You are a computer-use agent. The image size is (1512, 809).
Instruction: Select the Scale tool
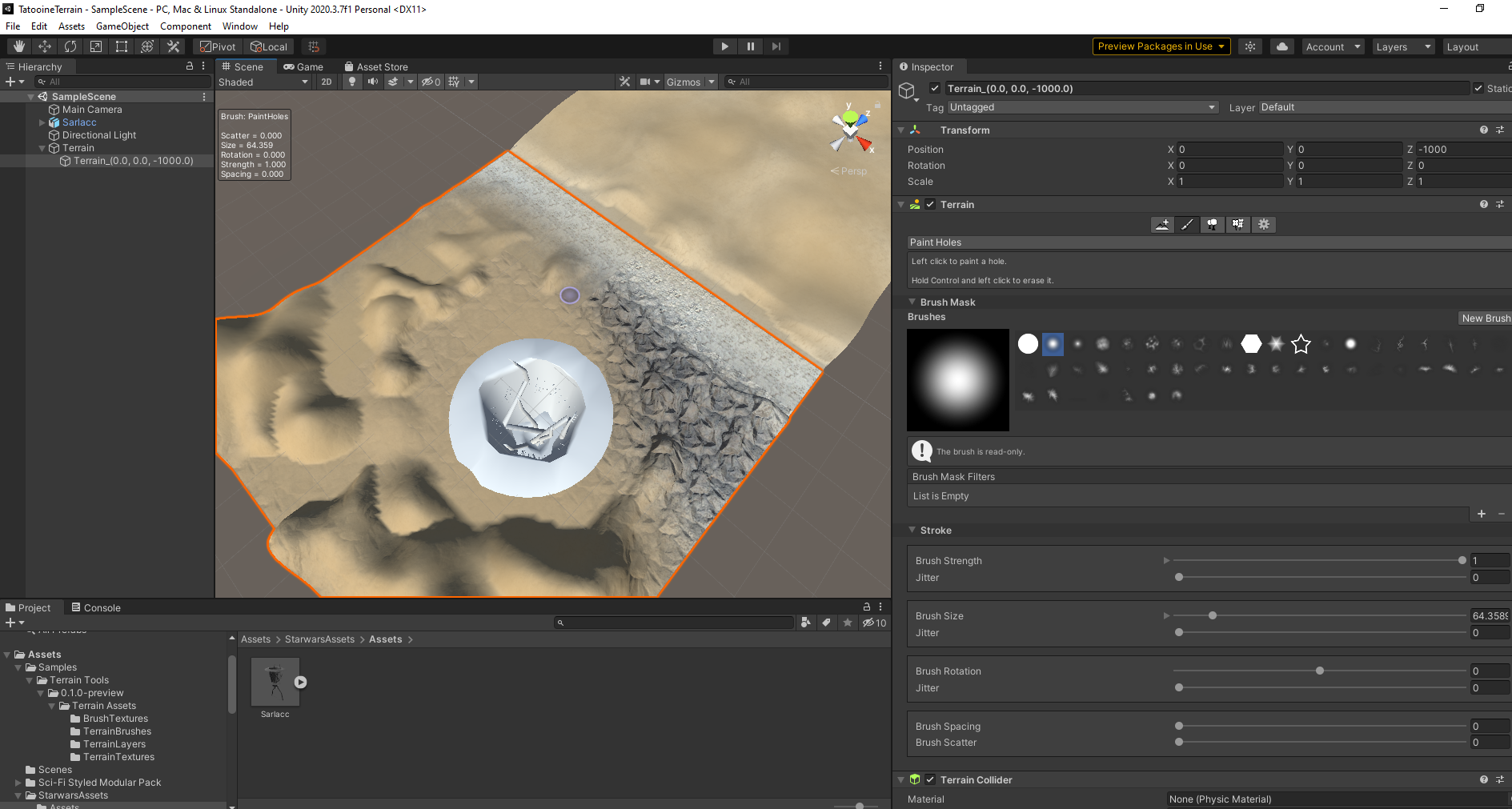[x=96, y=46]
